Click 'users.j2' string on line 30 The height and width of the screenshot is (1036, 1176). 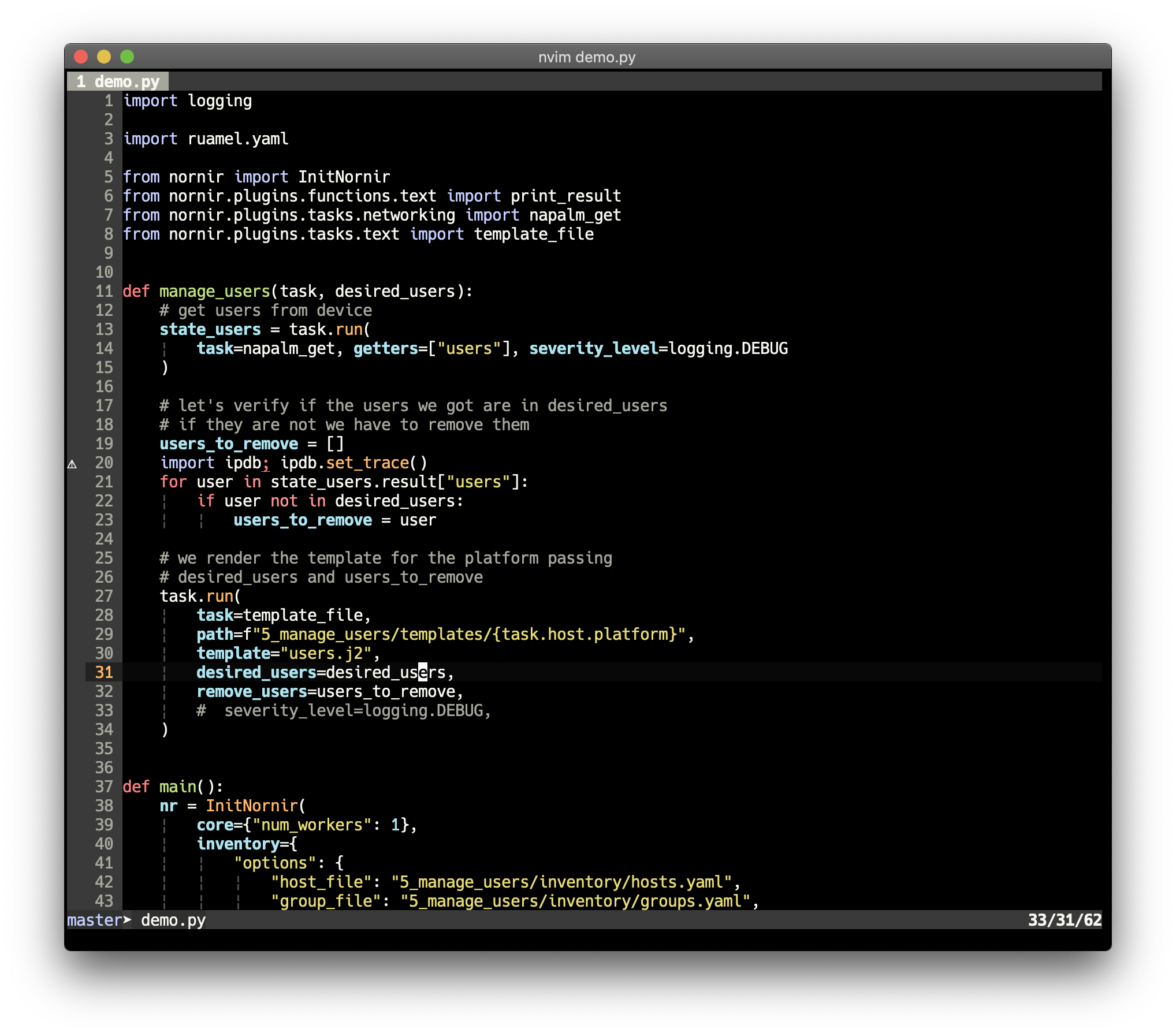click(x=326, y=654)
